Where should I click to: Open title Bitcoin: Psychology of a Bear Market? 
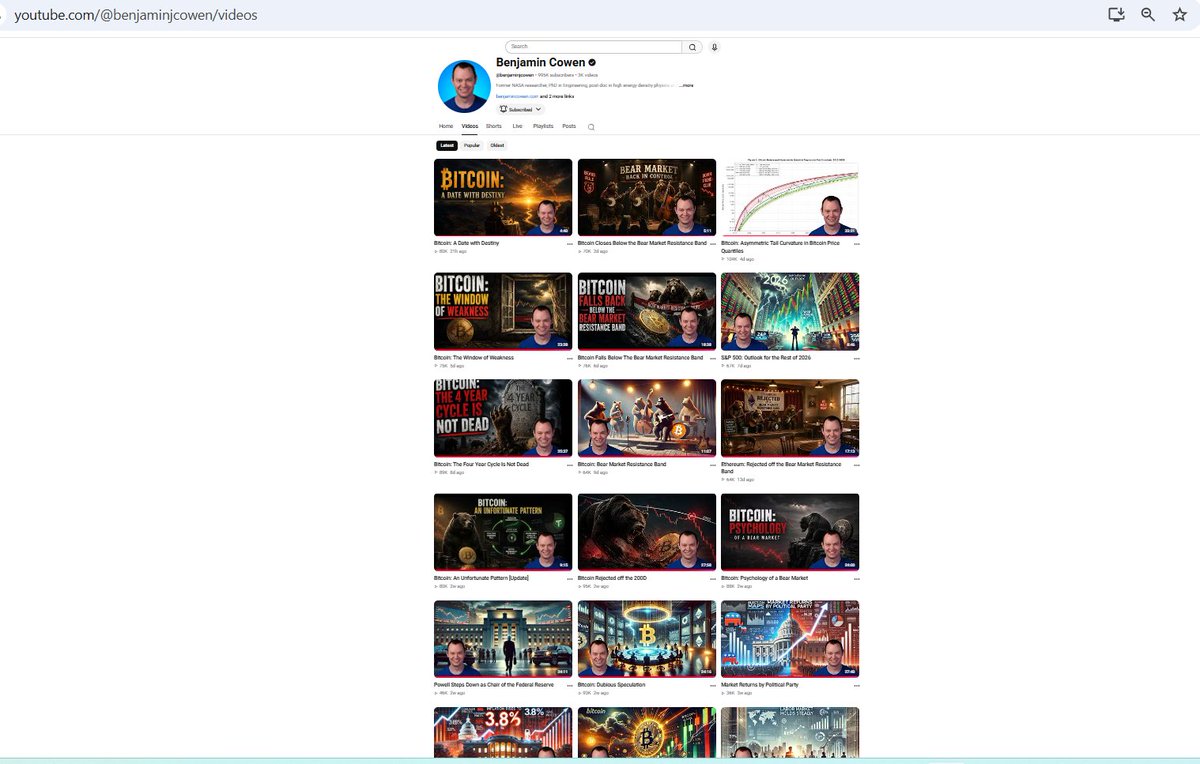pyautogui.click(x=765, y=578)
